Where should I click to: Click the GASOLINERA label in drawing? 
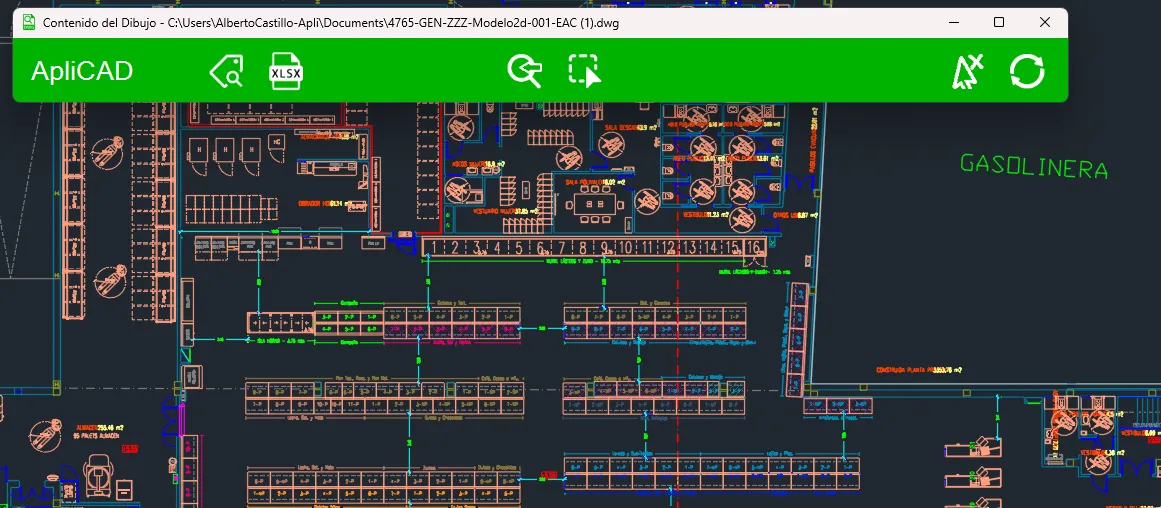click(x=1034, y=166)
